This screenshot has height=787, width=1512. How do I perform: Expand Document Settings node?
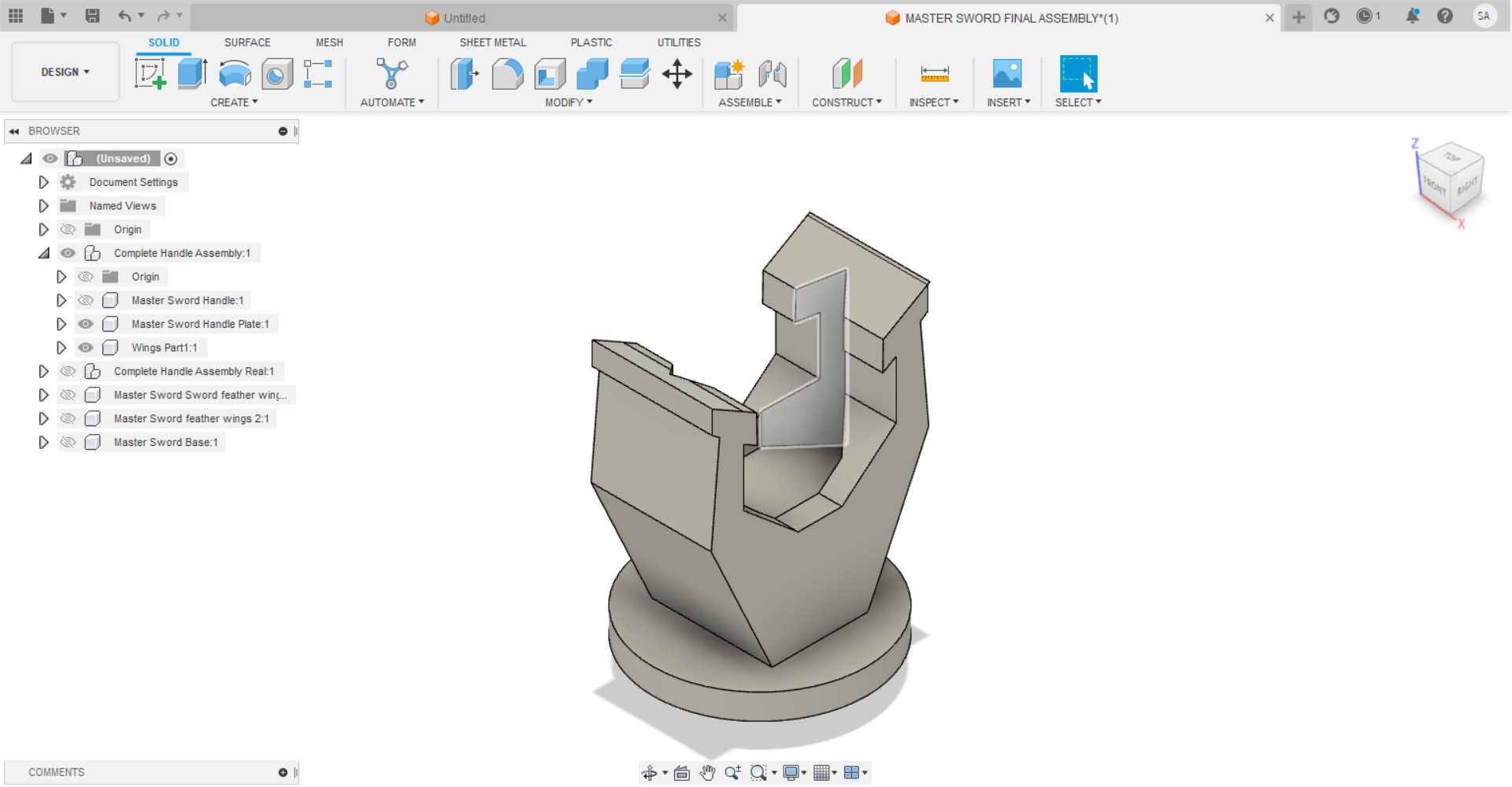tap(43, 182)
